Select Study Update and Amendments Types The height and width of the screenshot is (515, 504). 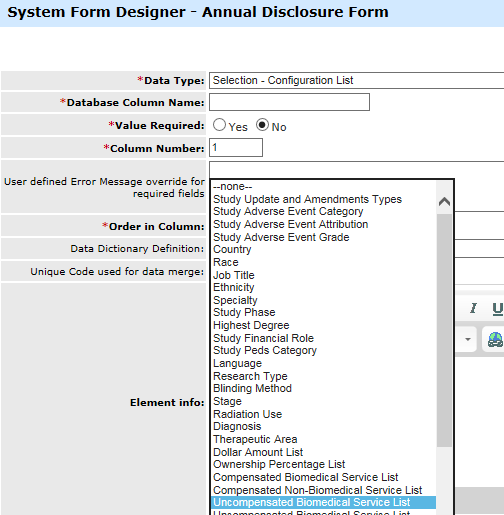323,199
